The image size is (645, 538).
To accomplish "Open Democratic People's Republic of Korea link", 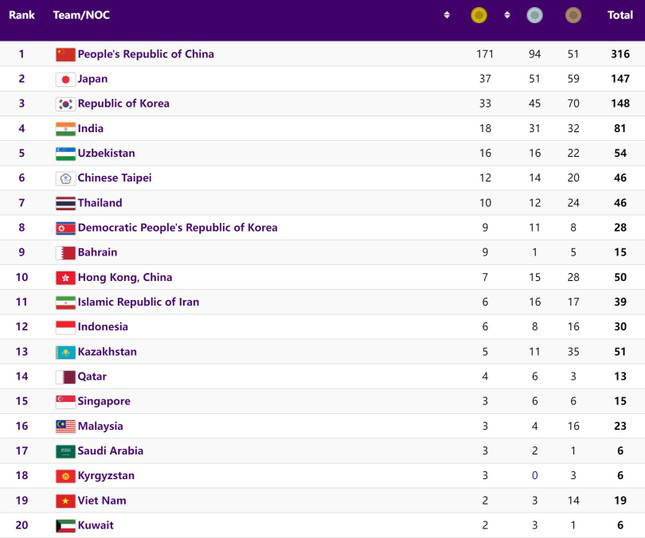I will click(x=177, y=227).
